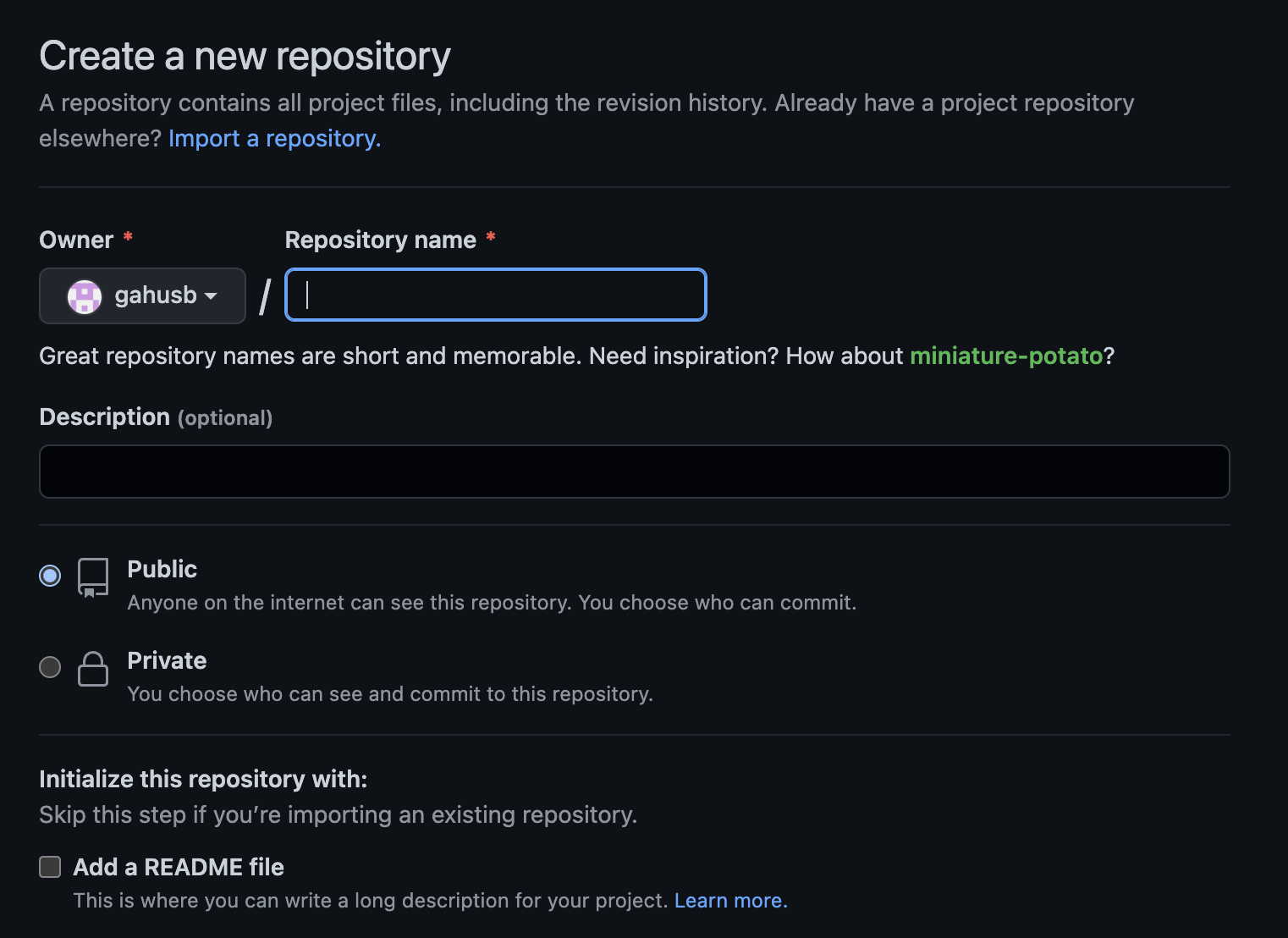Screen dimensions: 1288x938
Task: Enable the Add a README file checkbox
Action: click(x=49, y=866)
